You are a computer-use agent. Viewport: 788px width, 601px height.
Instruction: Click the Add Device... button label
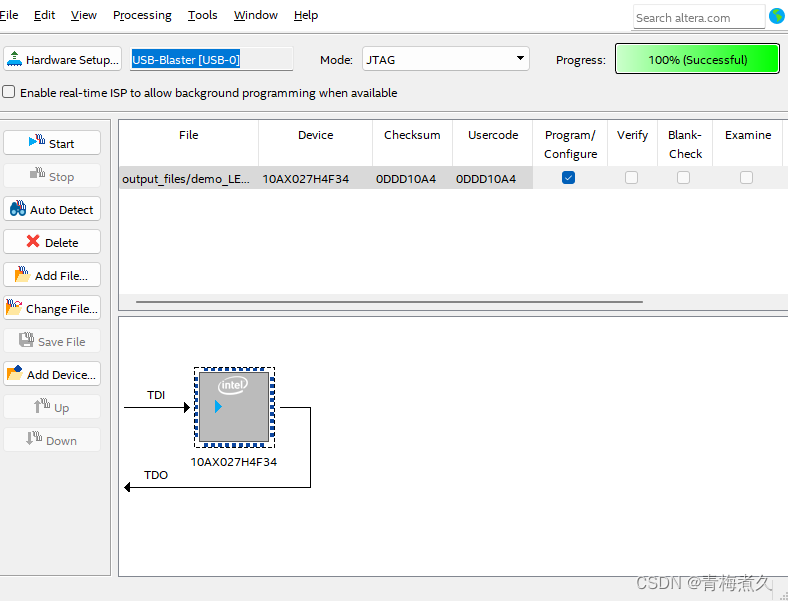pyautogui.click(x=61, y=375)
